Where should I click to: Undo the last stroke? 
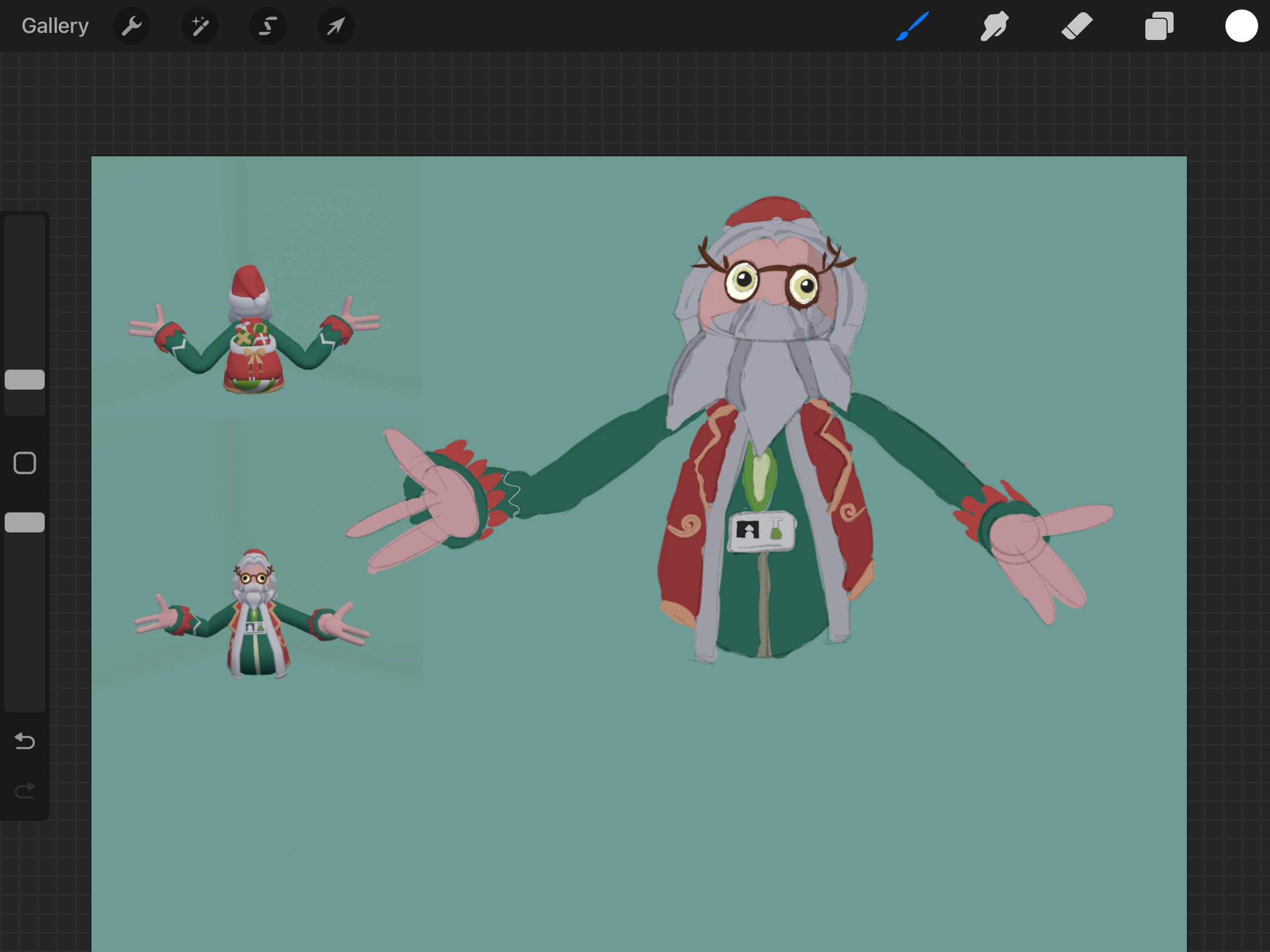tap(25, 741)
